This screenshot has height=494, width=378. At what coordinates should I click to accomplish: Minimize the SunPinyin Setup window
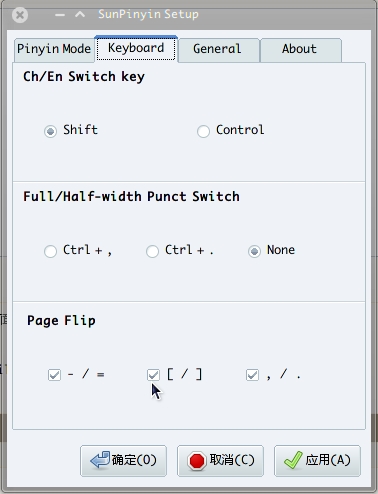pyautogui.click(x=60, y=15)
